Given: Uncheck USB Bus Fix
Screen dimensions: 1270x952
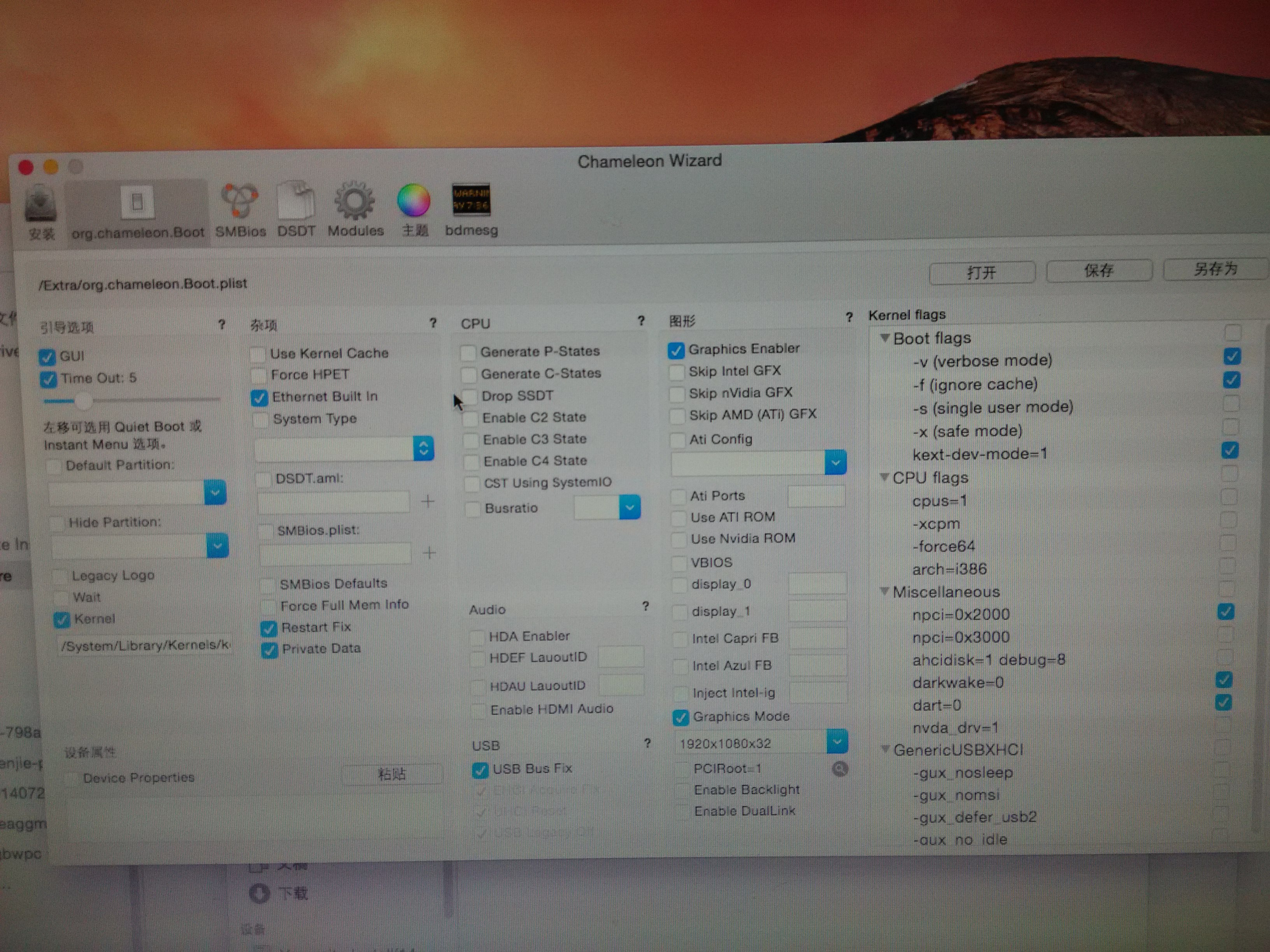Looking at the screenshot, I should click(x=480, y=770).
